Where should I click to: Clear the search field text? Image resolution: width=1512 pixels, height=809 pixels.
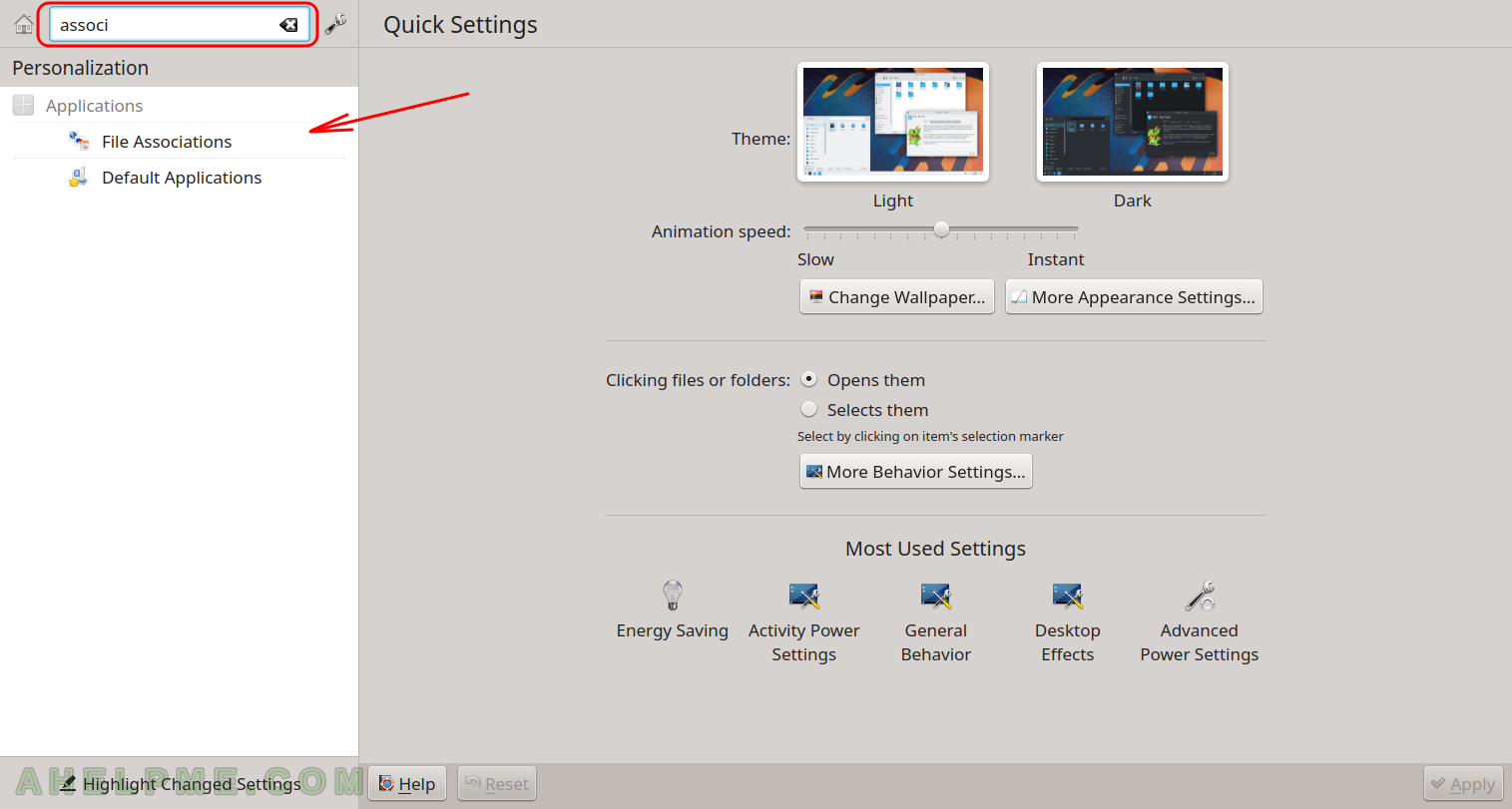tap(288, 25)
